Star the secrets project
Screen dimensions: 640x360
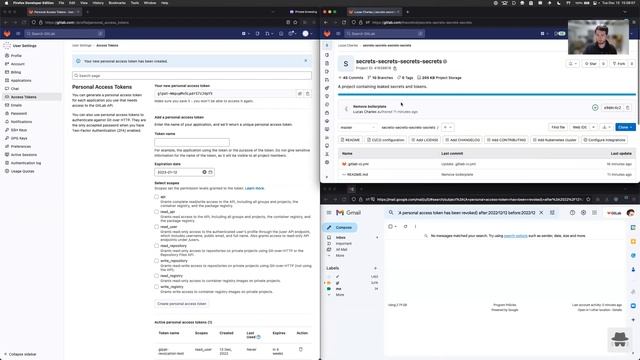click(591, 64)
